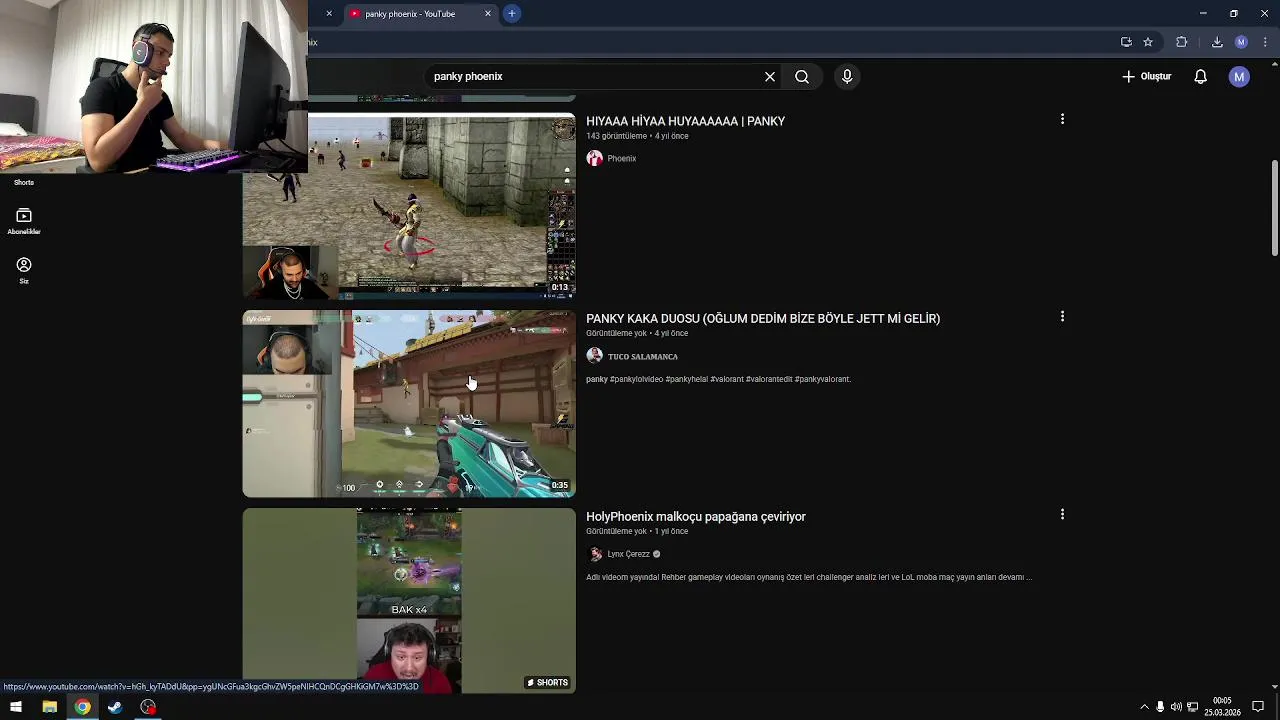Open video titled PANKY KAKA DUOSU
Image resolution: width=1280 pixels, height=720 pixels.
tap(763, 319)
